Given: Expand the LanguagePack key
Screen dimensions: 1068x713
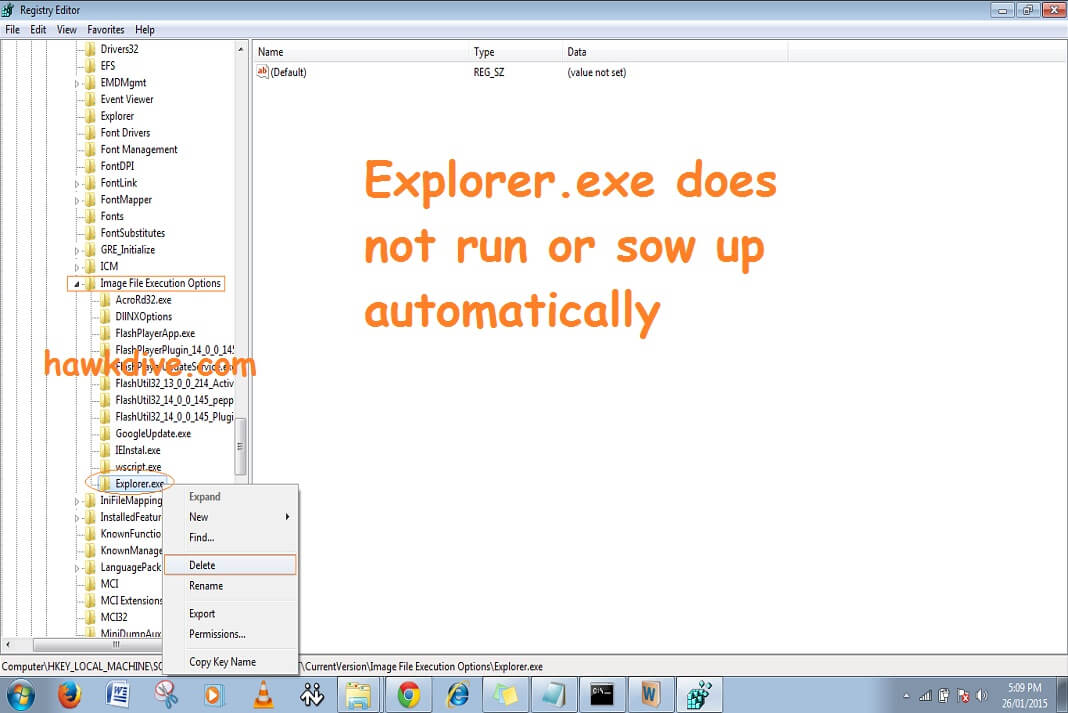Looking at the screenshot, I should (x=76, y=568).
